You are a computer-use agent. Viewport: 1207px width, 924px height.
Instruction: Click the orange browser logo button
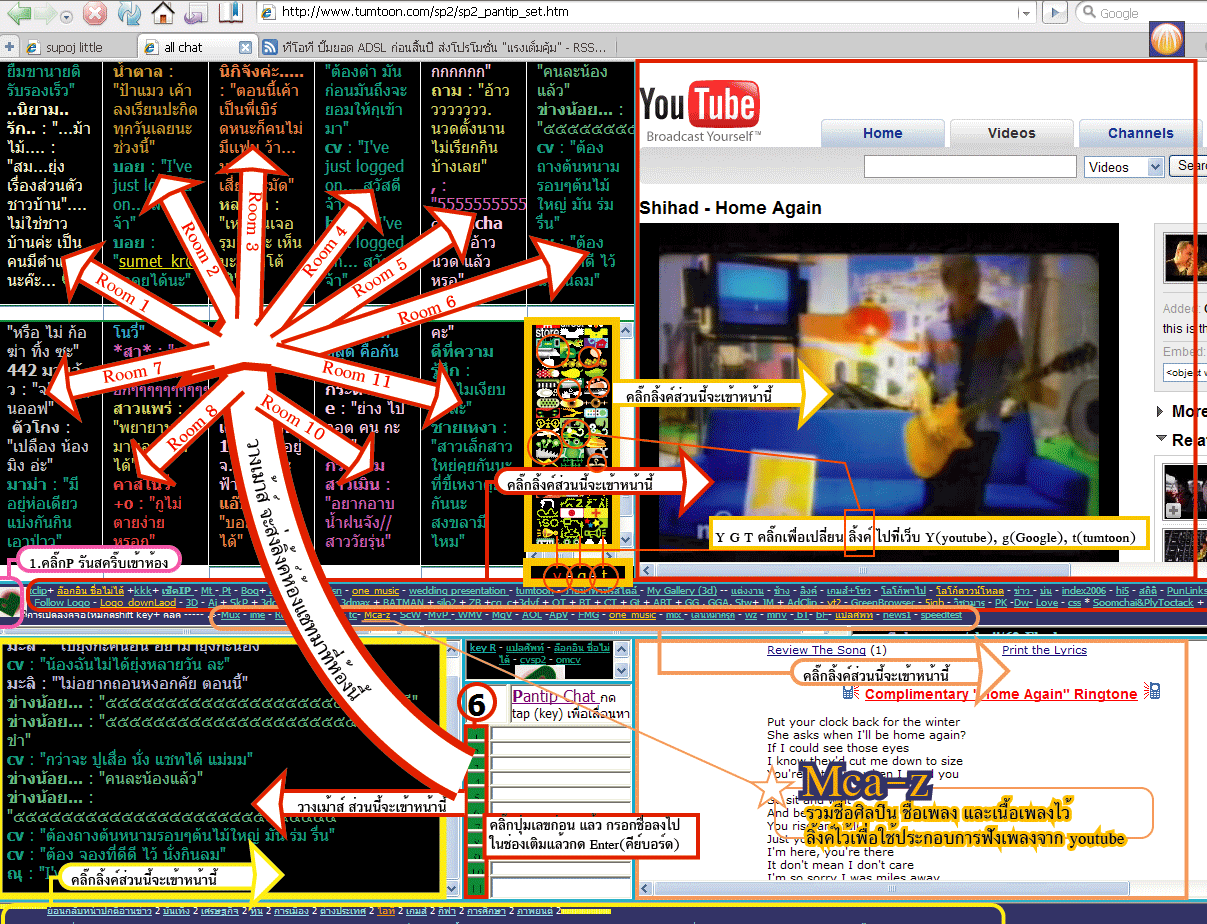point(1167,41)
